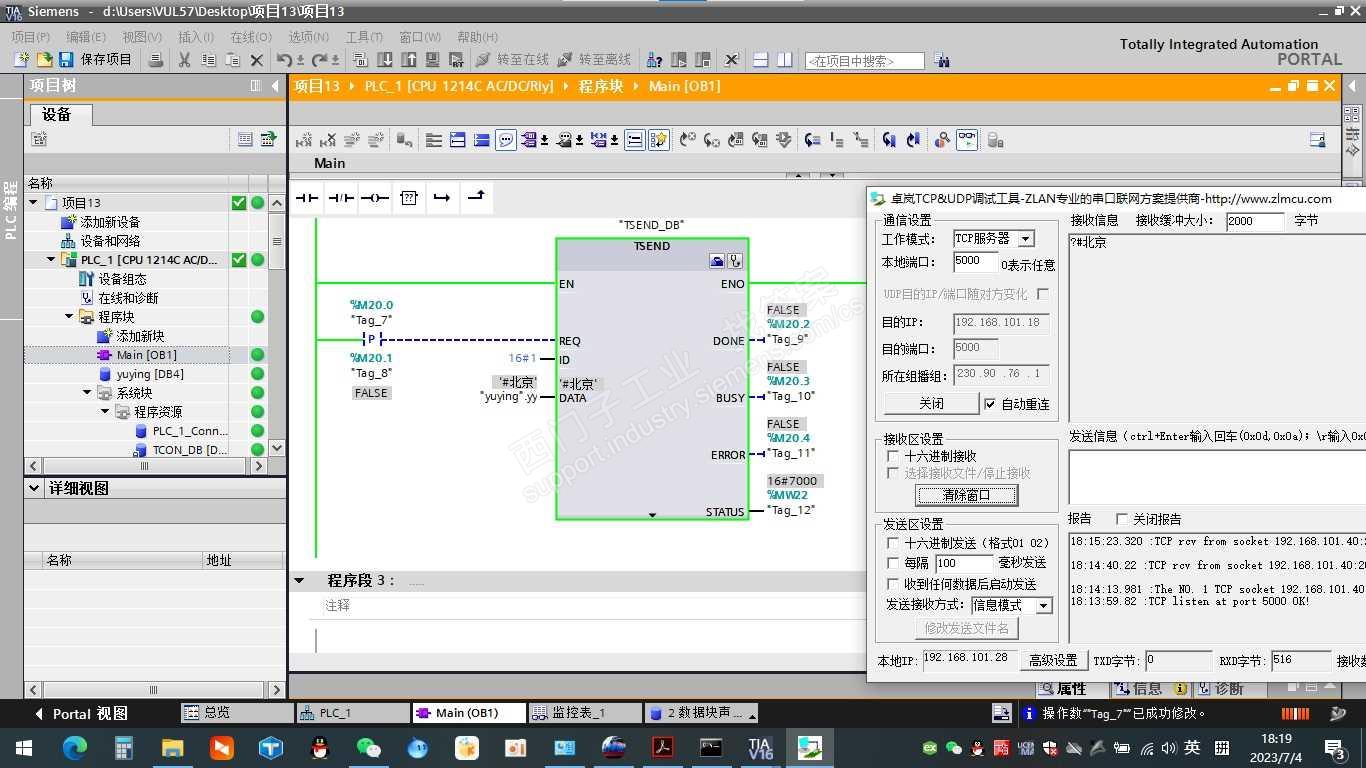Viewport: 1366px width, 768px height.
Task: Insert an output coil instruction
Action: (x=375, y=198)
